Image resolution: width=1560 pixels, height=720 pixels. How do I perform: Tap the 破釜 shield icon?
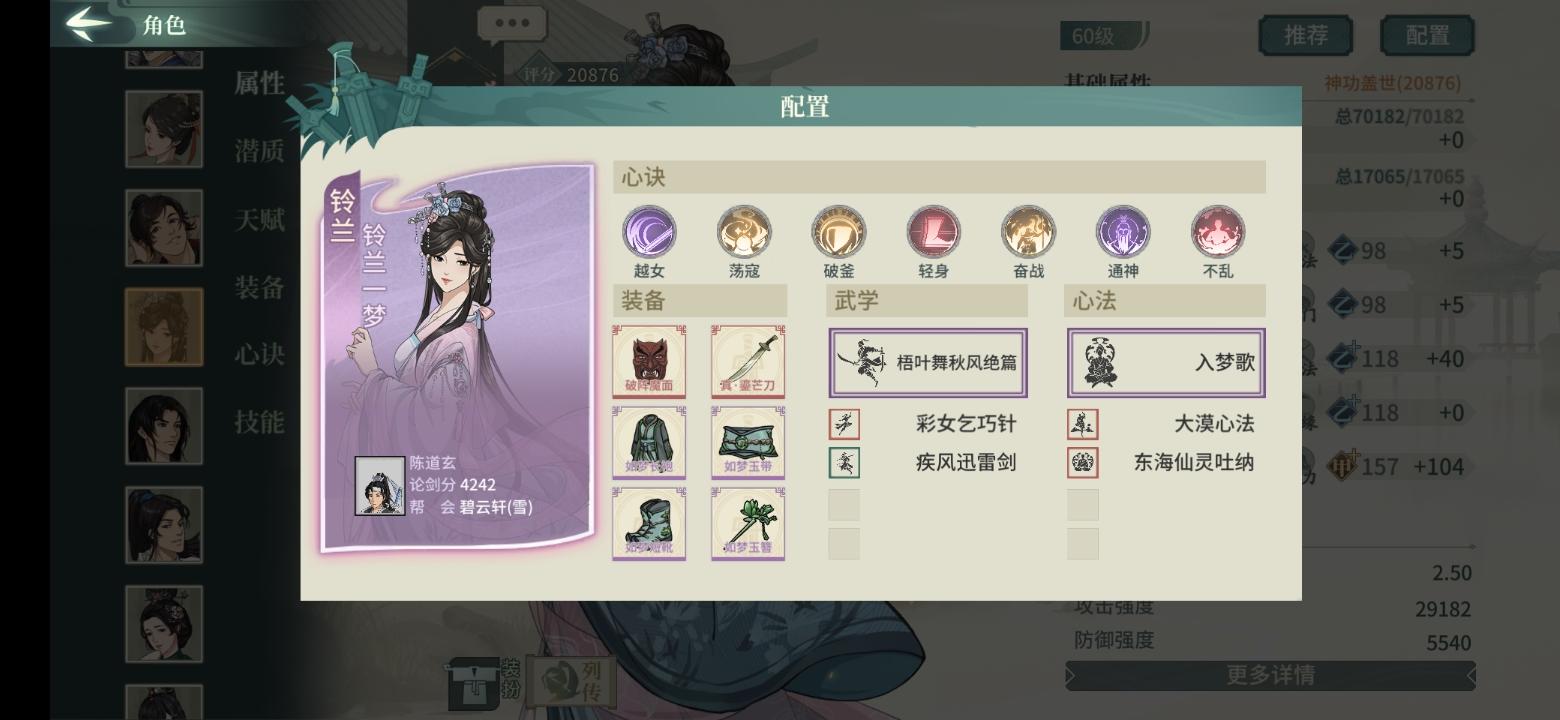coord(838,232)
